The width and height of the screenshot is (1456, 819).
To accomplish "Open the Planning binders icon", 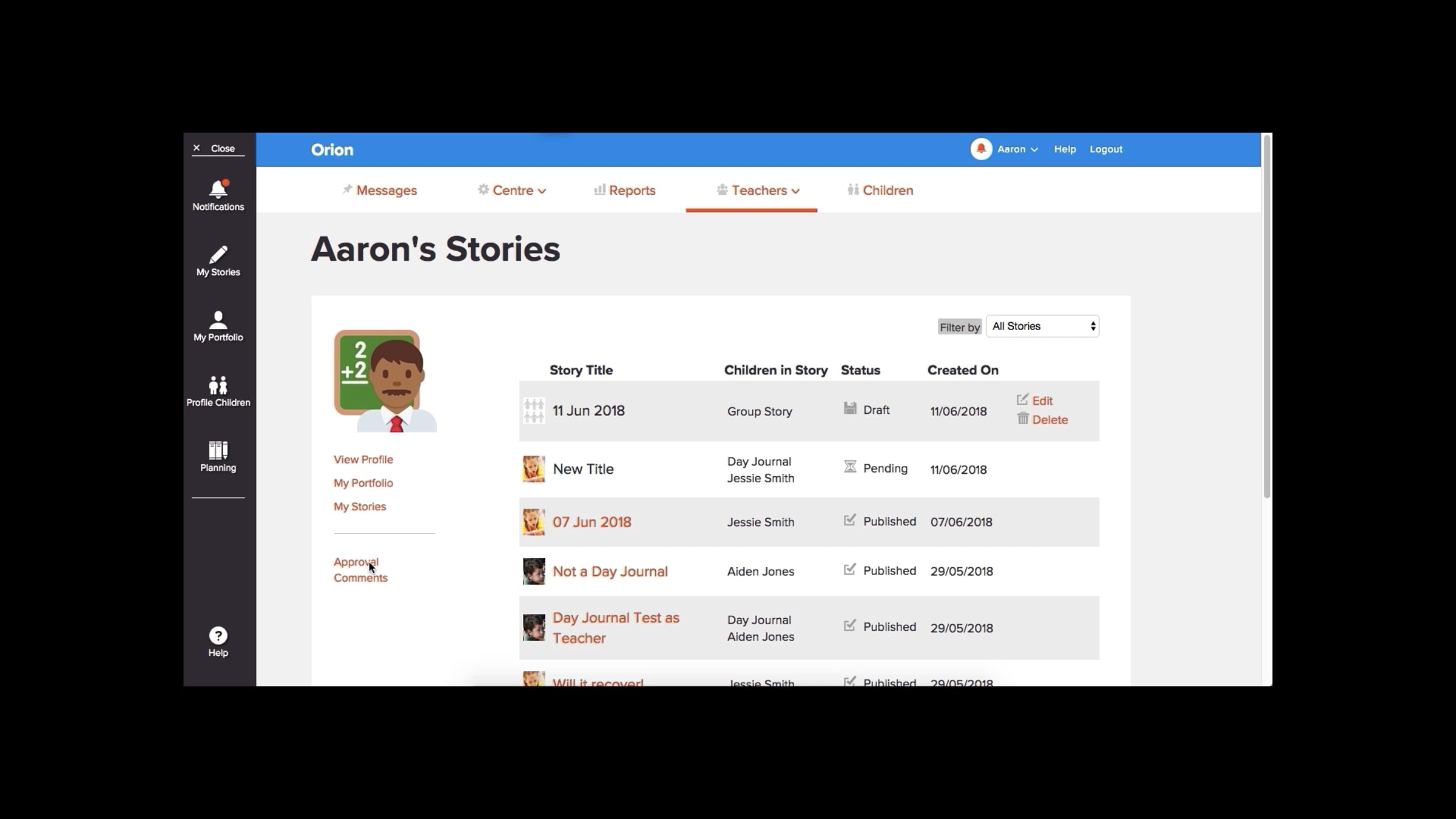I will 218,450.
